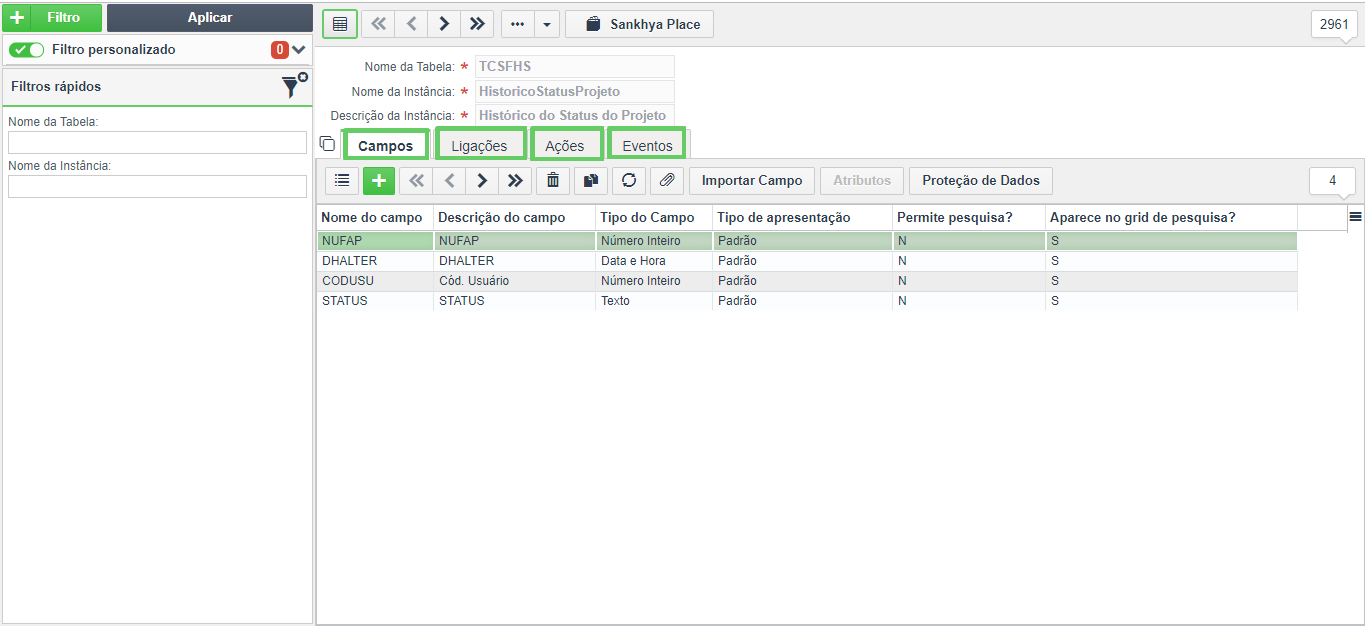This screenshot has height=626, width=1365.
Task: Duplicate field using copy icon
Action: [x=591, y=180]
